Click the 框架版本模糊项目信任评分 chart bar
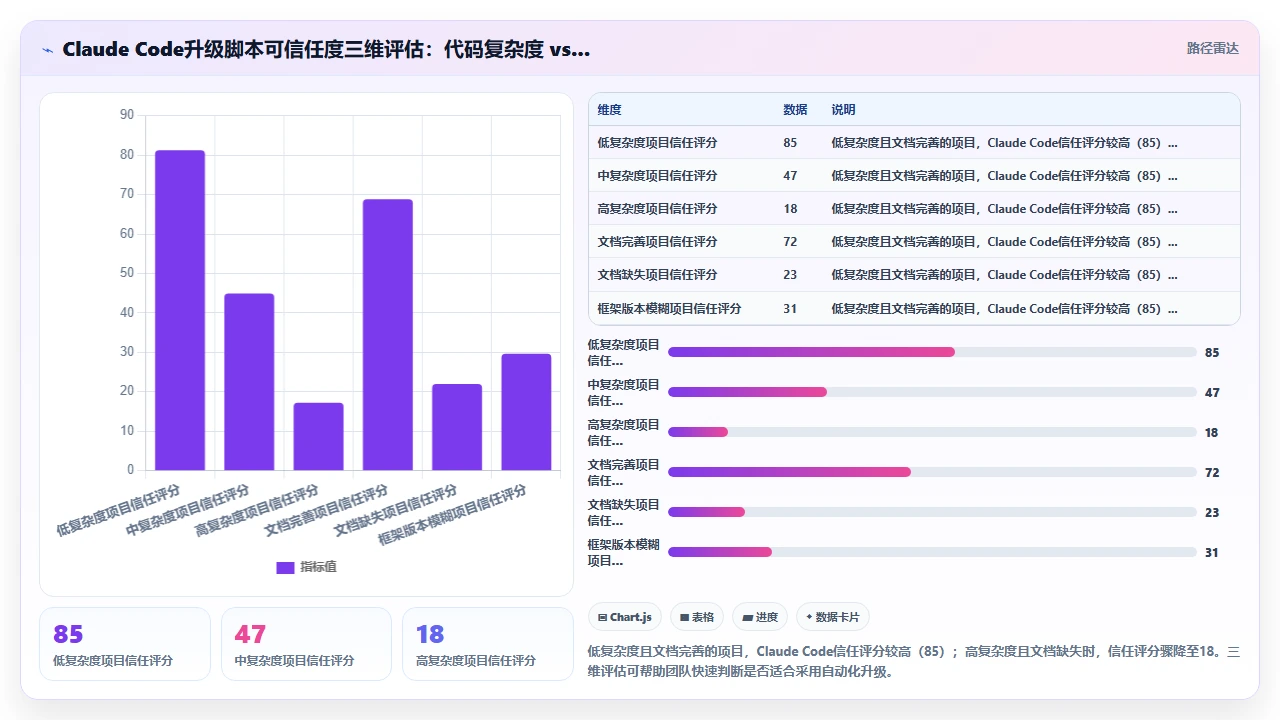Viewport: 1280px width, 720px height. point(526,412)
